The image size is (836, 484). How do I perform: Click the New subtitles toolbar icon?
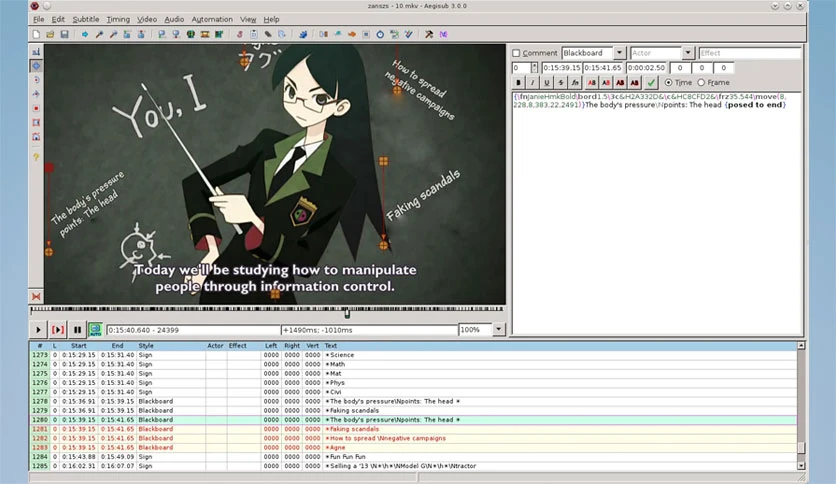click(x=36, y=34)
